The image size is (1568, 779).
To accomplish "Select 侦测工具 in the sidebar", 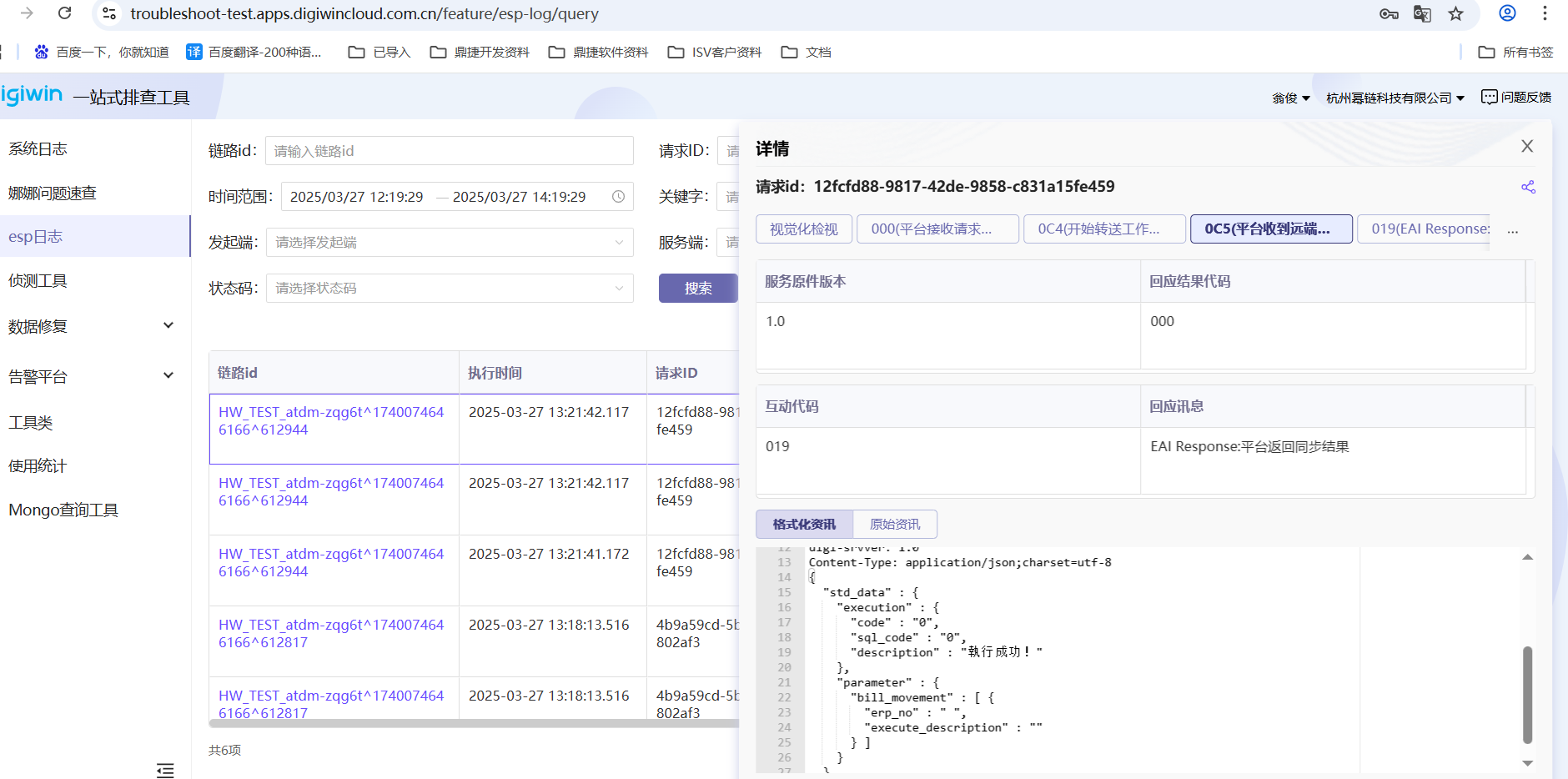I will point(95,280).
